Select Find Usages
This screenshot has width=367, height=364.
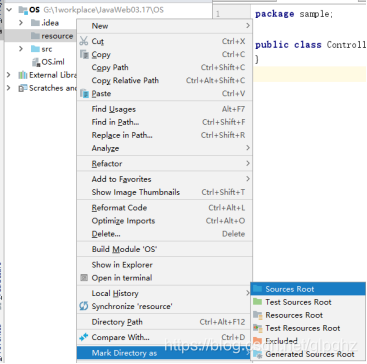[165, 109]
